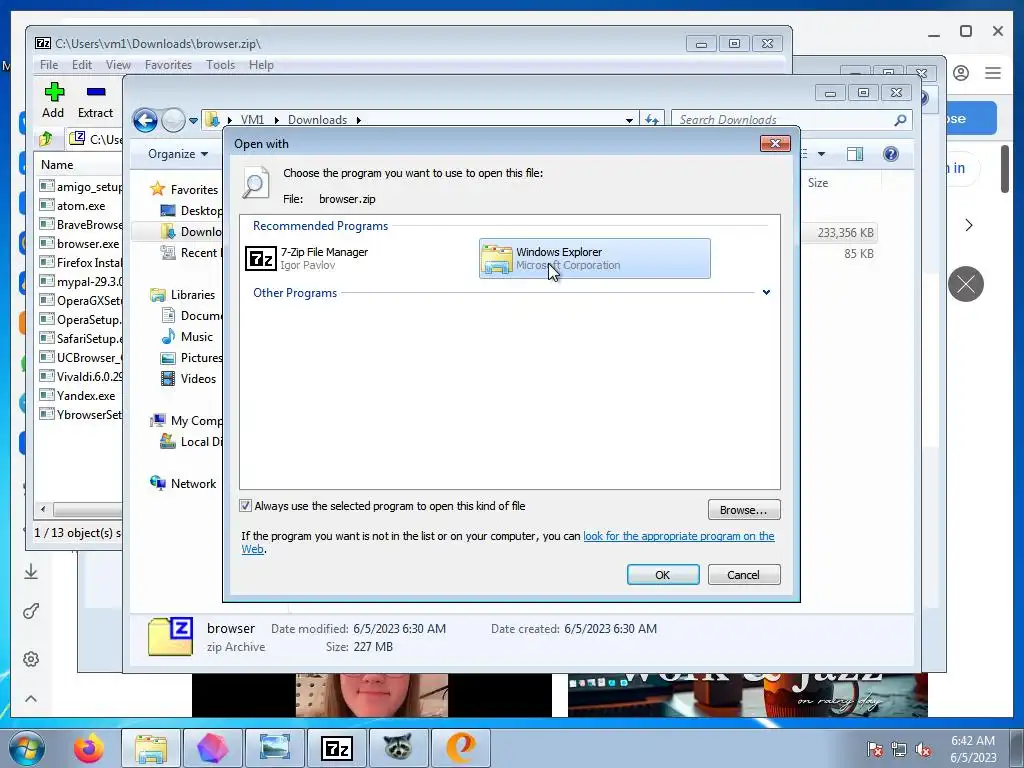Viewport: 1024px width, 768px height.
Task: Open the 7-Zip Tools menu
Action: tap(220, 65)
